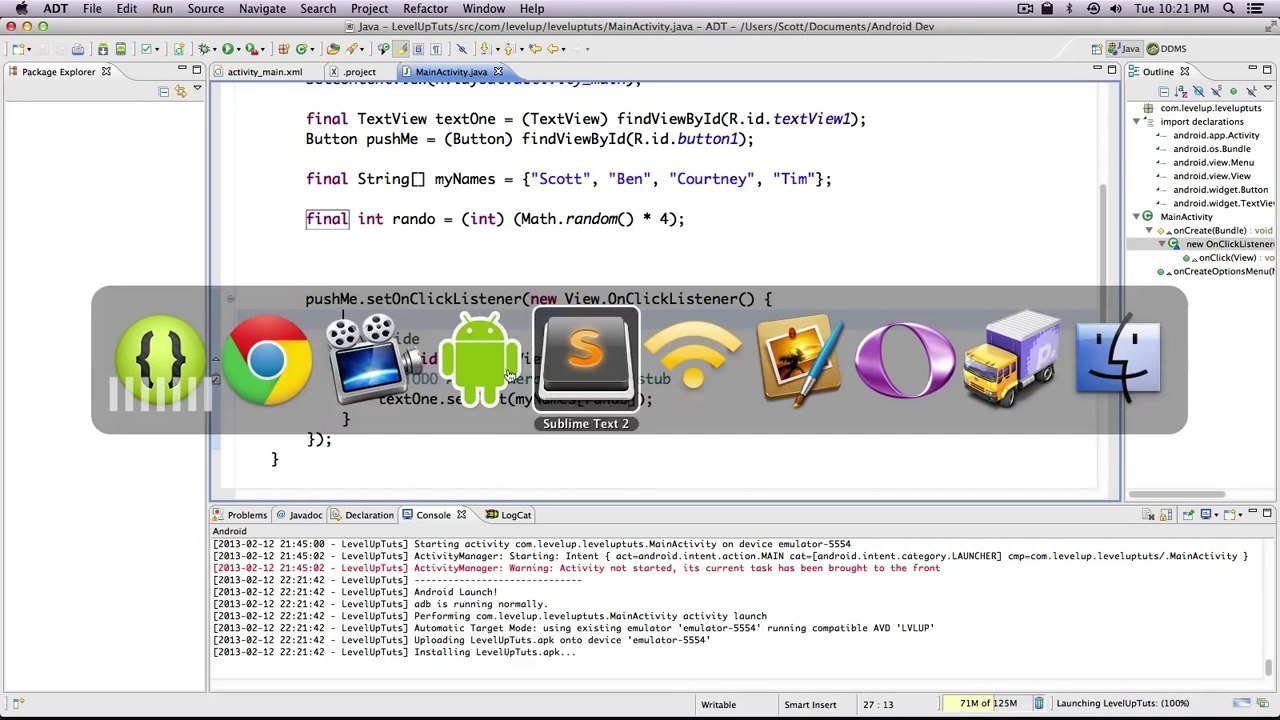Screen dimensions: 1280x720
Task: Toggle Scroll Lock in Console
Action: click(x=1166, y=514)
